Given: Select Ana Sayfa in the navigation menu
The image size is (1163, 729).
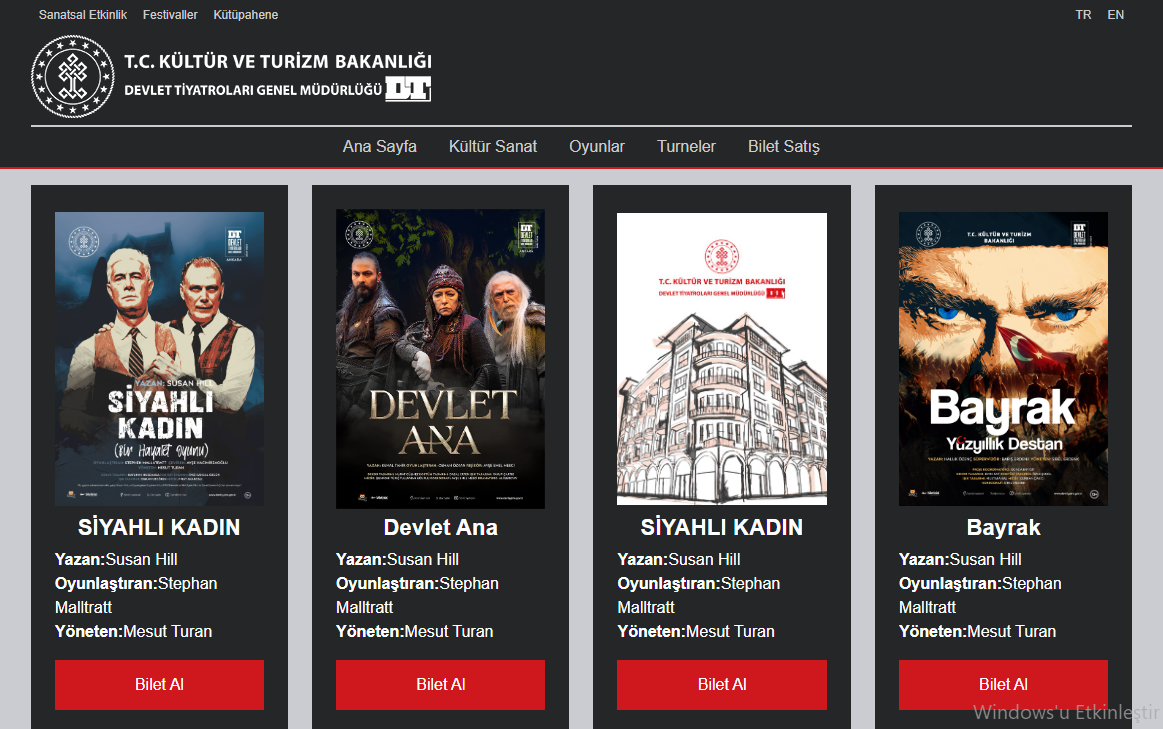Looking at the screenshot, I should 380,146.
